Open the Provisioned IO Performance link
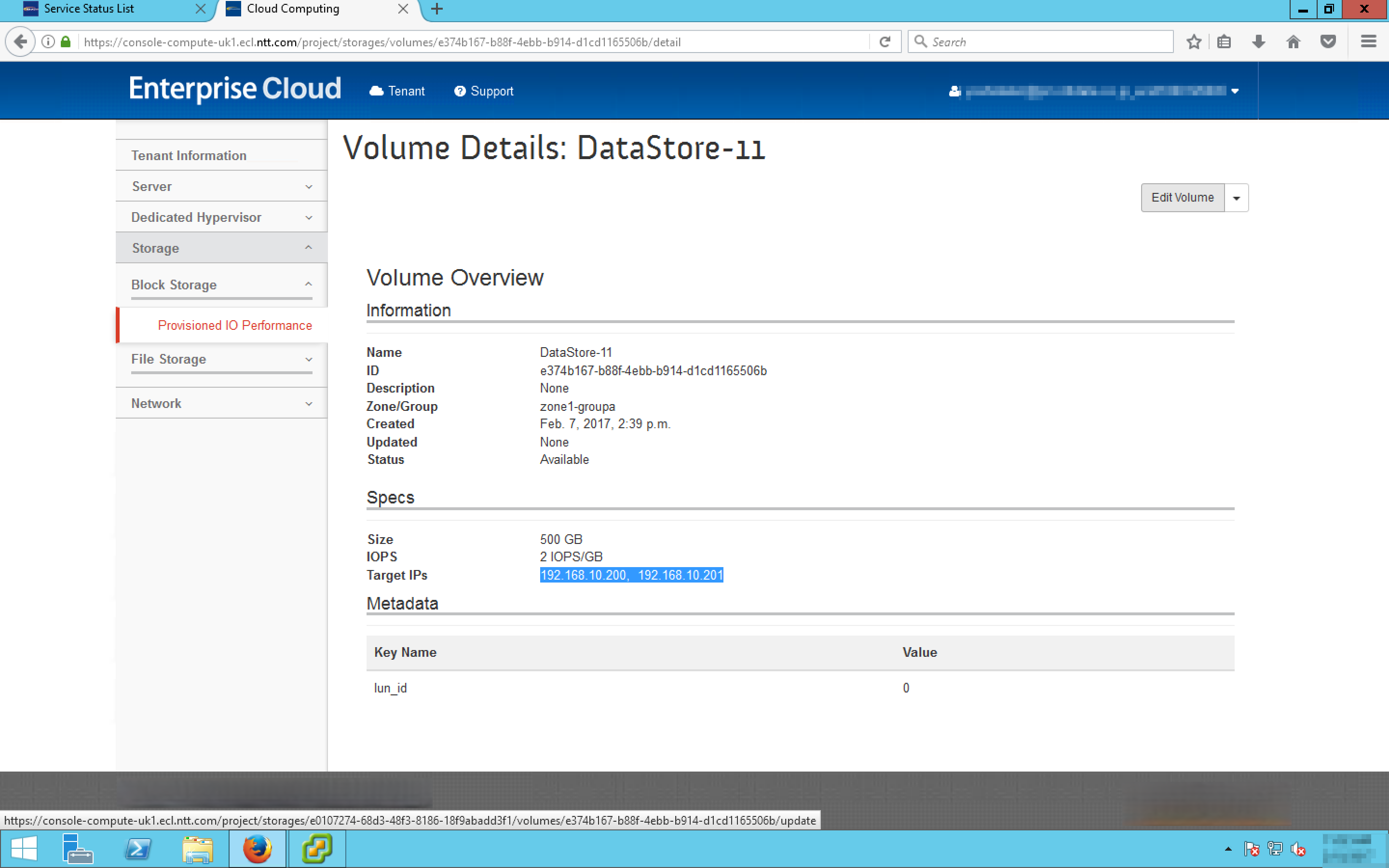Image resolution: width=1389 pixels, height=868 pixels. [235, 325]
